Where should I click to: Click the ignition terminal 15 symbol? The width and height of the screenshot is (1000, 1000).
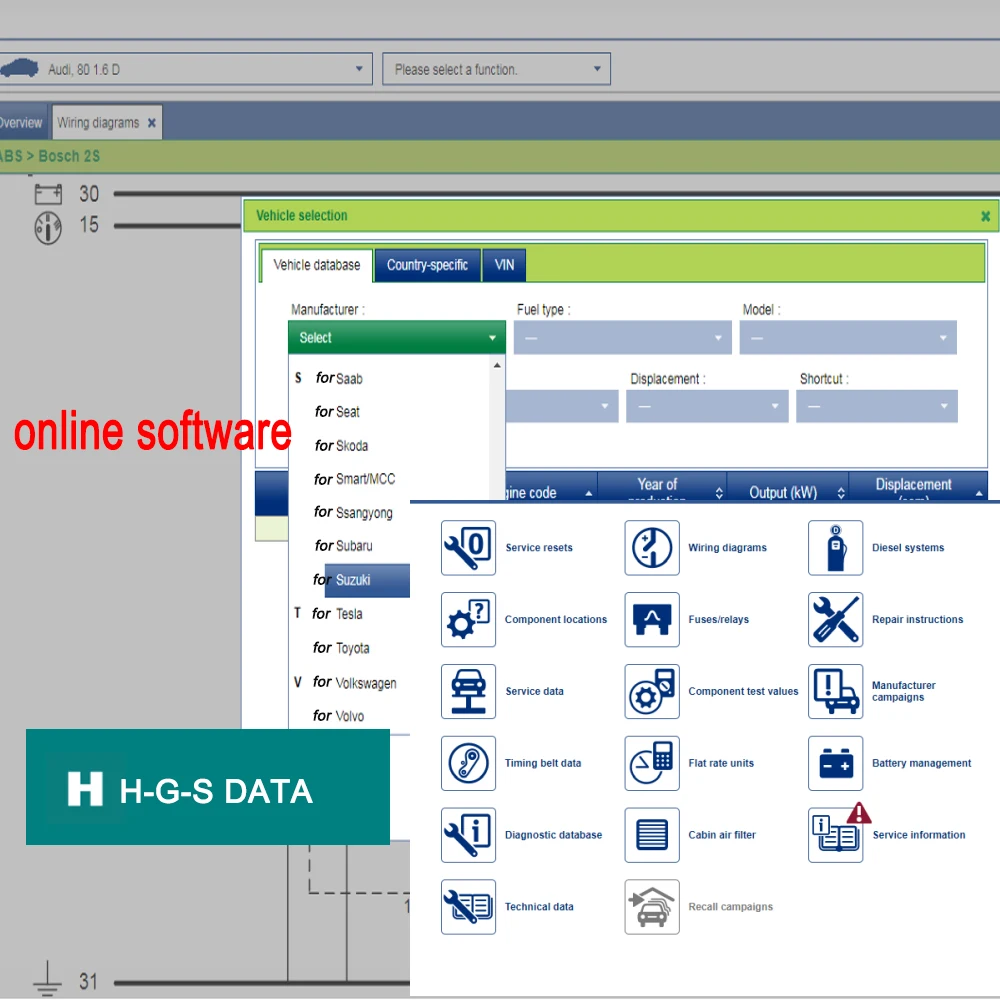coord(48,228)
